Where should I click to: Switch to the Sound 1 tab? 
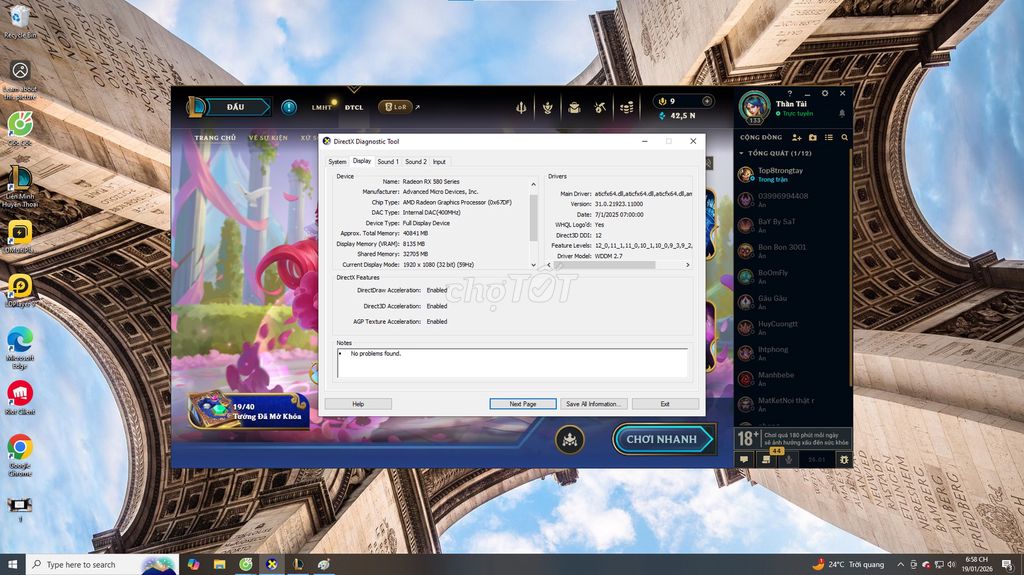(x=388, y=161)
